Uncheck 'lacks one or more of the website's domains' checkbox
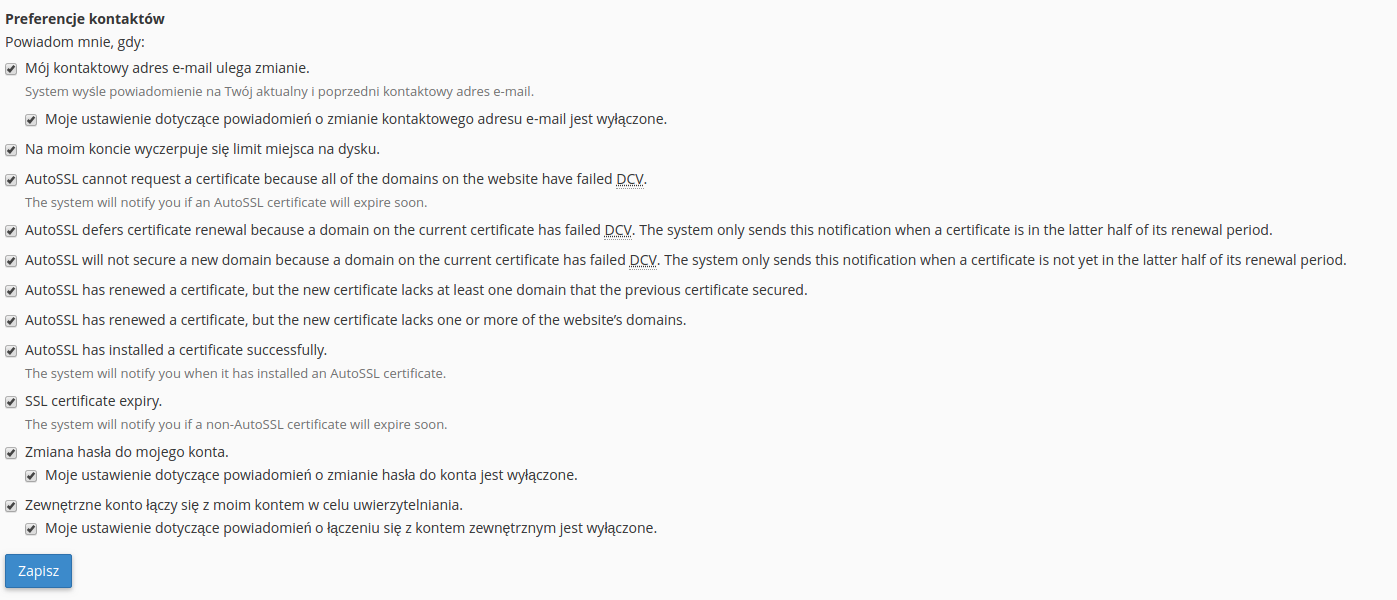Image resolution: width=1397 pixels, height=600 pixels. click(11, 321)
